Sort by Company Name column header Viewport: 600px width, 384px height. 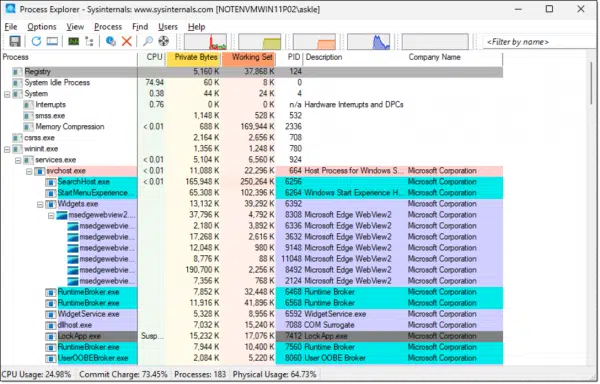click(x=454, y=57)
